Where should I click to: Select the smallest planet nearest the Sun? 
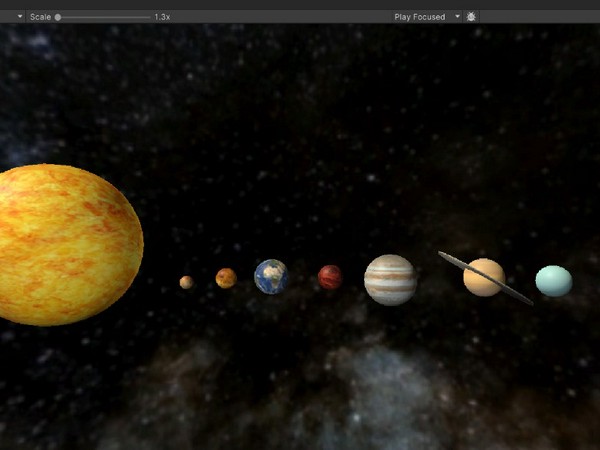[186, 282]
